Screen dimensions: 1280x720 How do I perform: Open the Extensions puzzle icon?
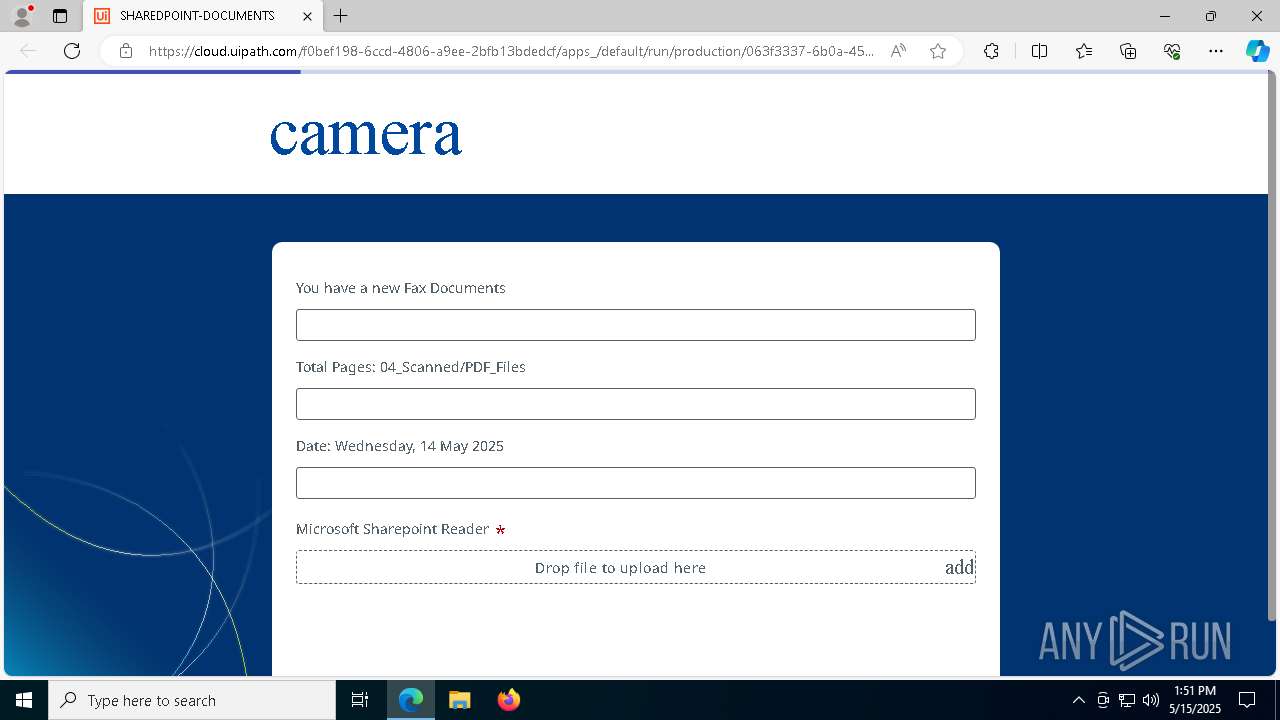(991, 51)
